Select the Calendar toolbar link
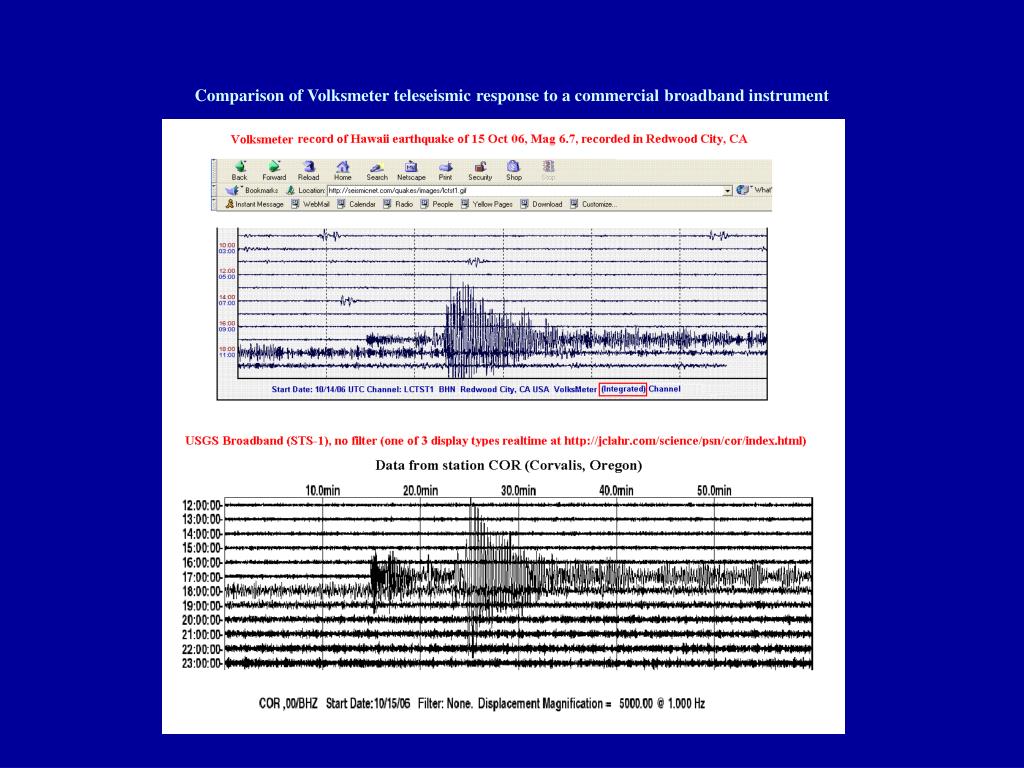1024x768 pixels. pyautogui.click(x=357, y=204)
